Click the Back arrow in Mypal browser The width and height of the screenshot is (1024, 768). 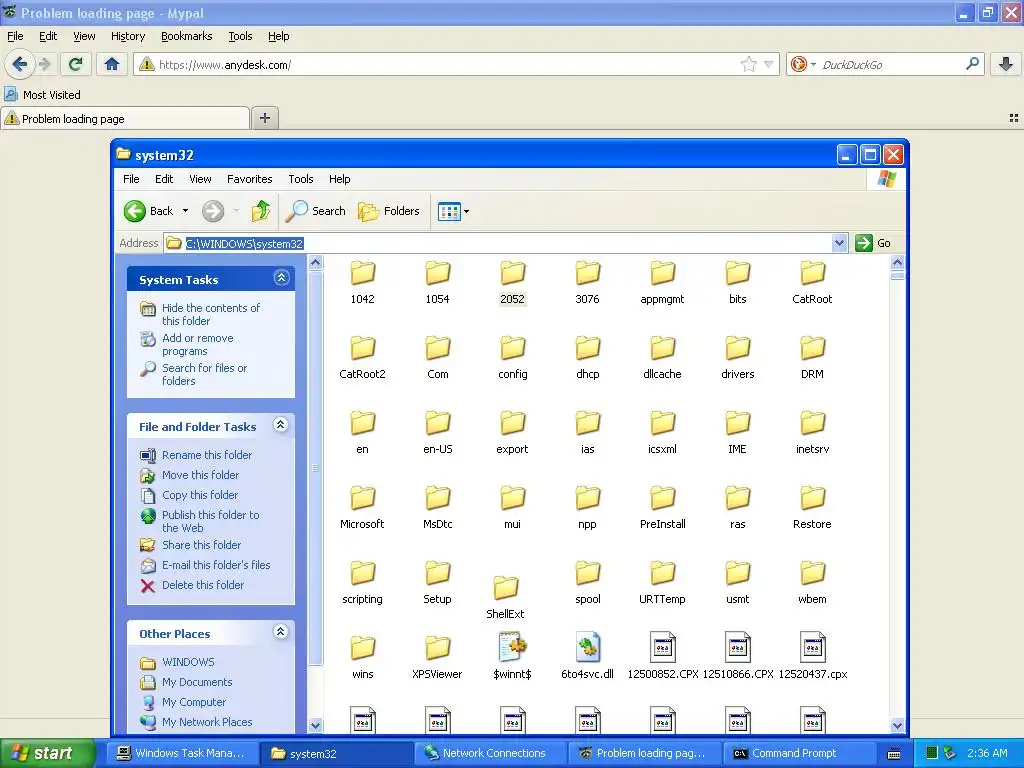[x=20, y=64]
